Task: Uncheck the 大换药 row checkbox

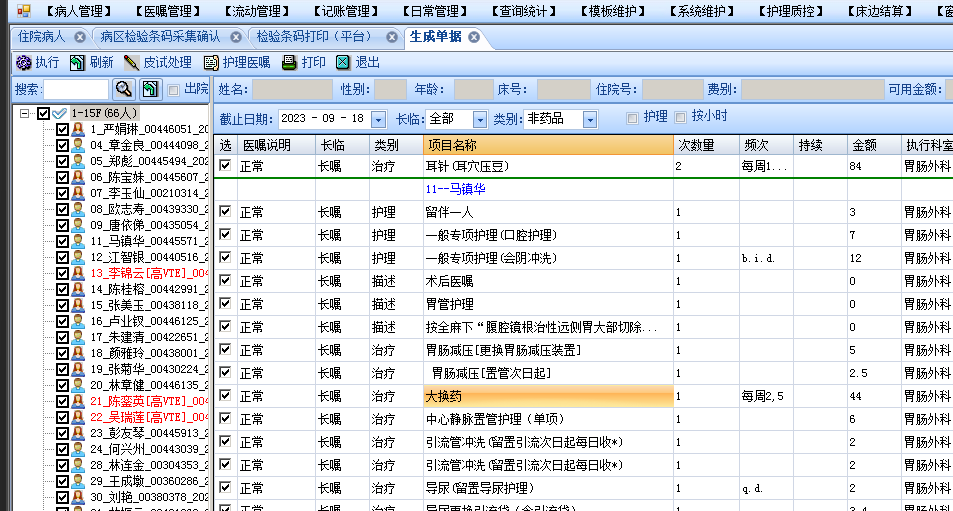Action: (225, 396)
